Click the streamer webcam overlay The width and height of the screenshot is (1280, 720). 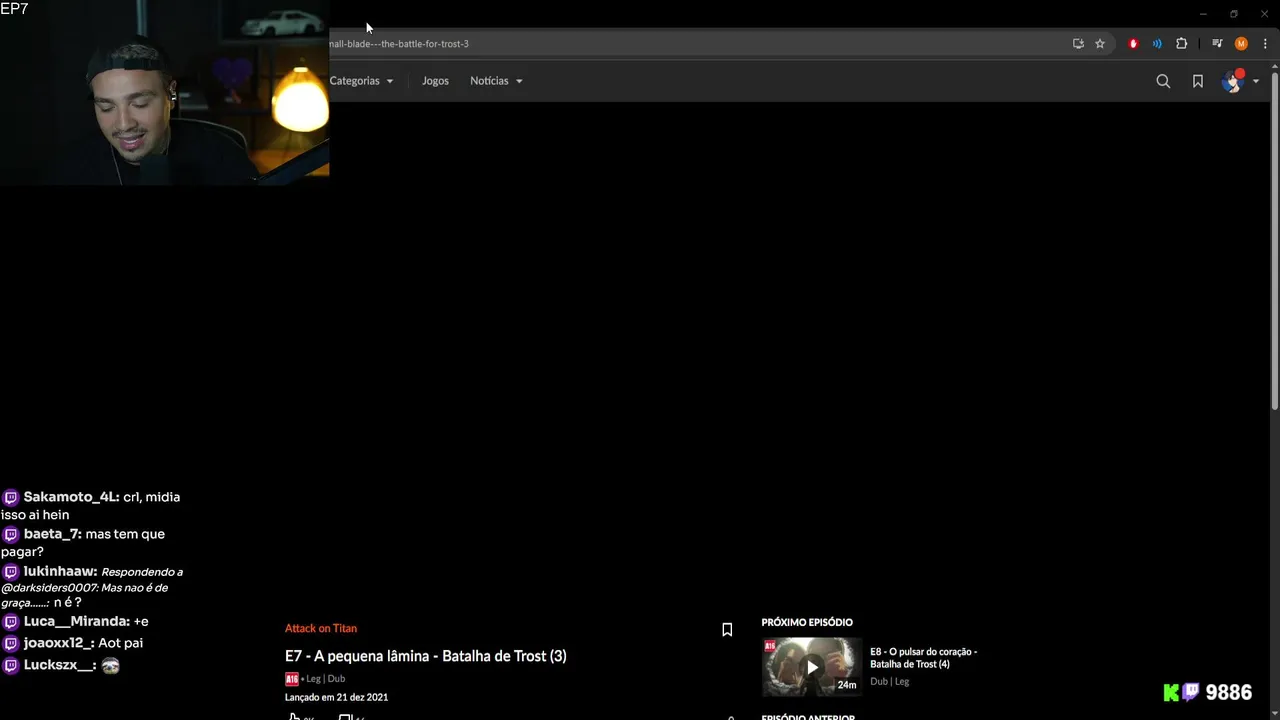164,92
